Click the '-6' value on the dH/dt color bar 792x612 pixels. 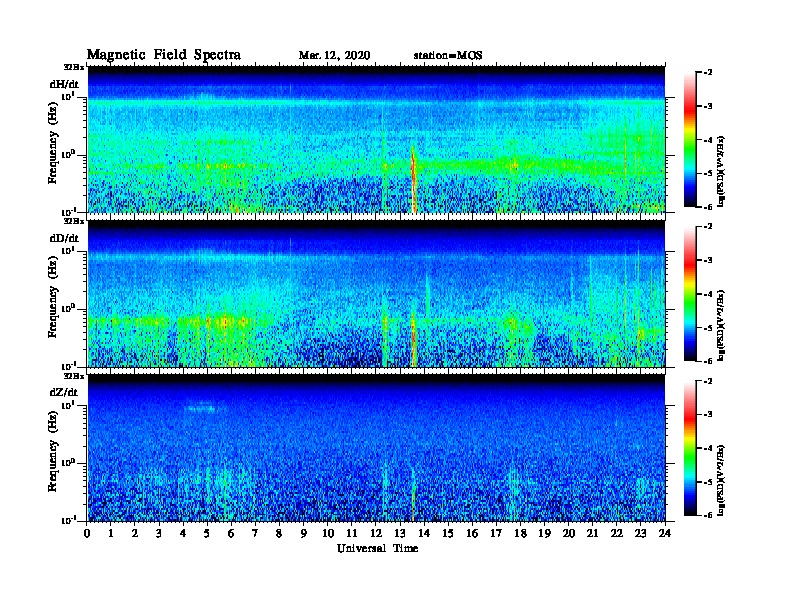tap(708, 207)
